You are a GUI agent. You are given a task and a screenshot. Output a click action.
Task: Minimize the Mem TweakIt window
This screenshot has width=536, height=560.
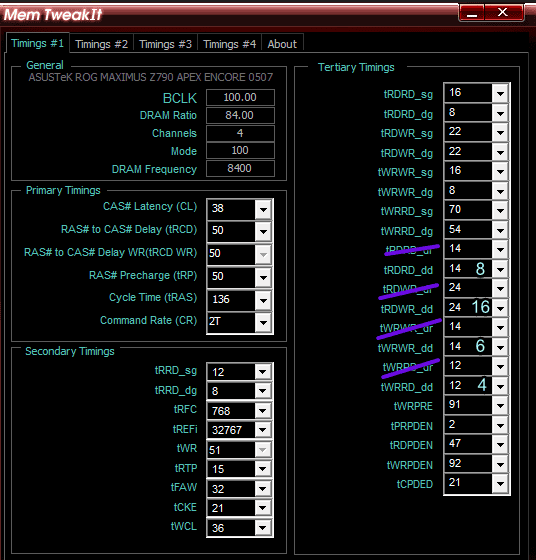(472, 13)
